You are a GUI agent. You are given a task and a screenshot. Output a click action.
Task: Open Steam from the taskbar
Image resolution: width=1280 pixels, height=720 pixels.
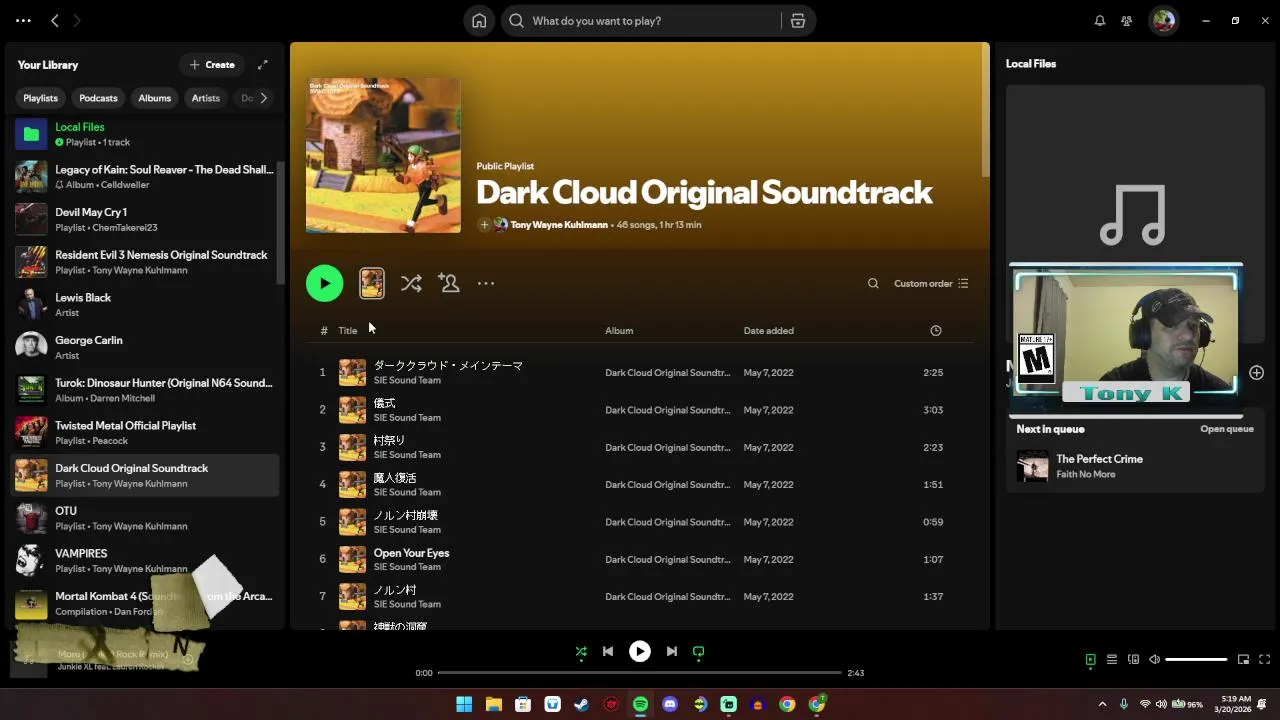(582, 704)
